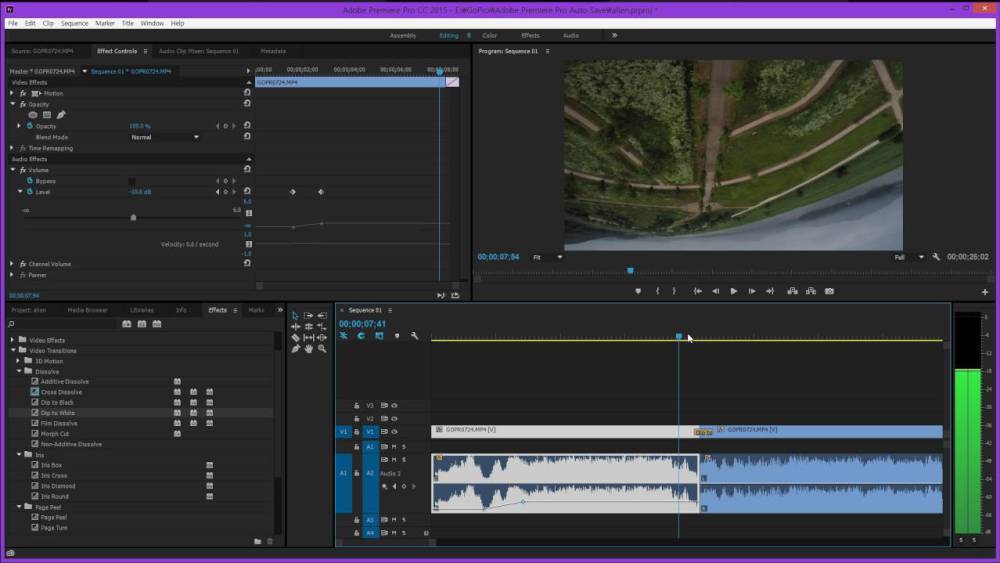Viewport: 1000px width, 563px height.
Task: Expand the 3D Motion folder
Action: click(18, 361)
